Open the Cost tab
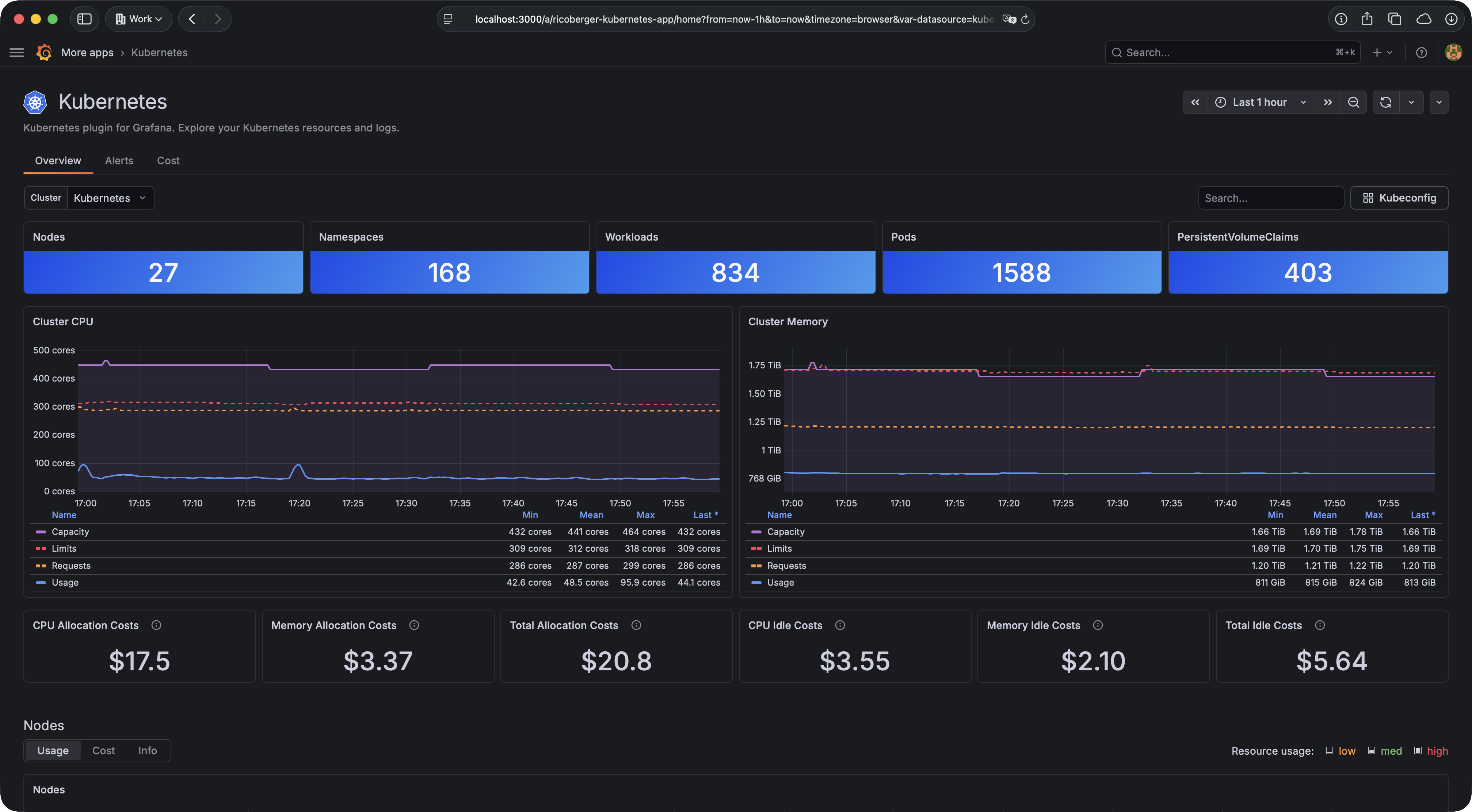This screenshot has width=1472, height=812. click(x=168, y=161)
